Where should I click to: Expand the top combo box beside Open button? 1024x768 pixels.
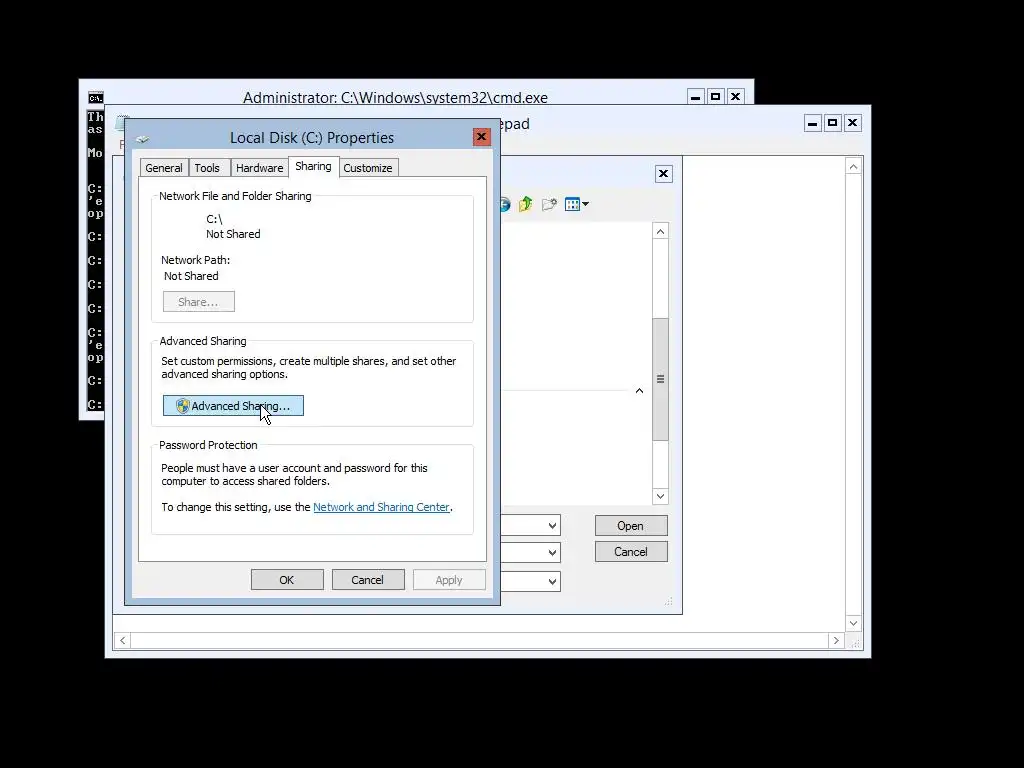click(x=552, y=526)
